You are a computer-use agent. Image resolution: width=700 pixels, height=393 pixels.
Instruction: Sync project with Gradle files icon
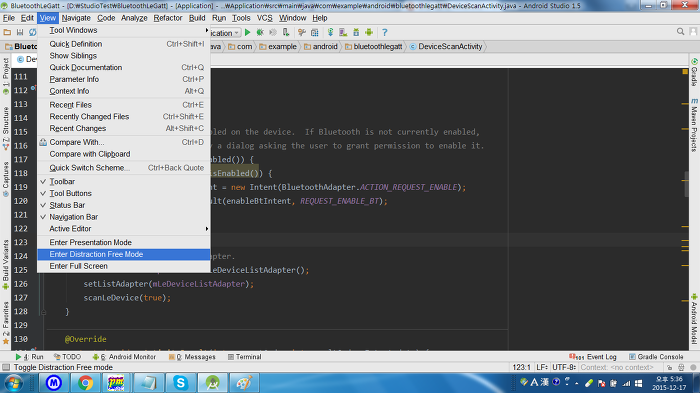[330, 32]
